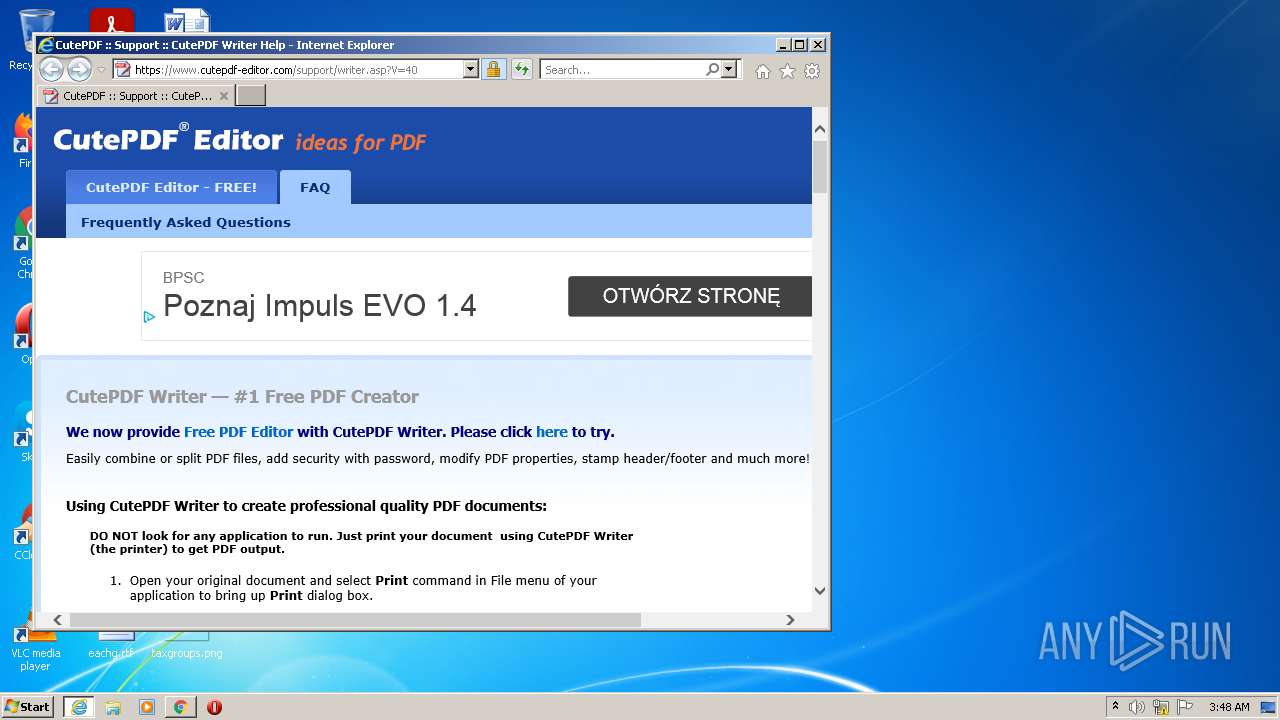This screenshot has height=720, width=1280.
Task: Click the Refresh page icon
Action: pos(521,69)
